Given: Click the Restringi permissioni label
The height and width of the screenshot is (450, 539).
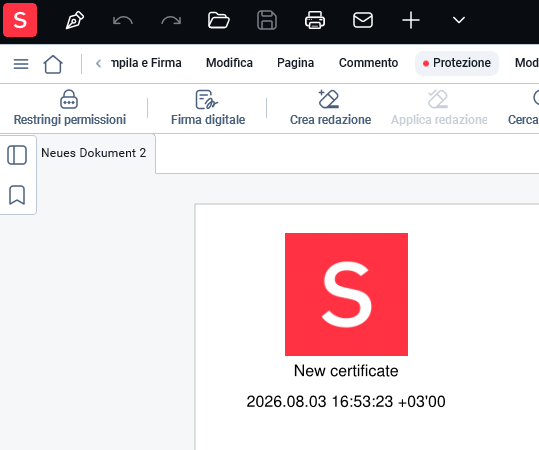Looking at the screenshot, I should click(x=70, y=120).
